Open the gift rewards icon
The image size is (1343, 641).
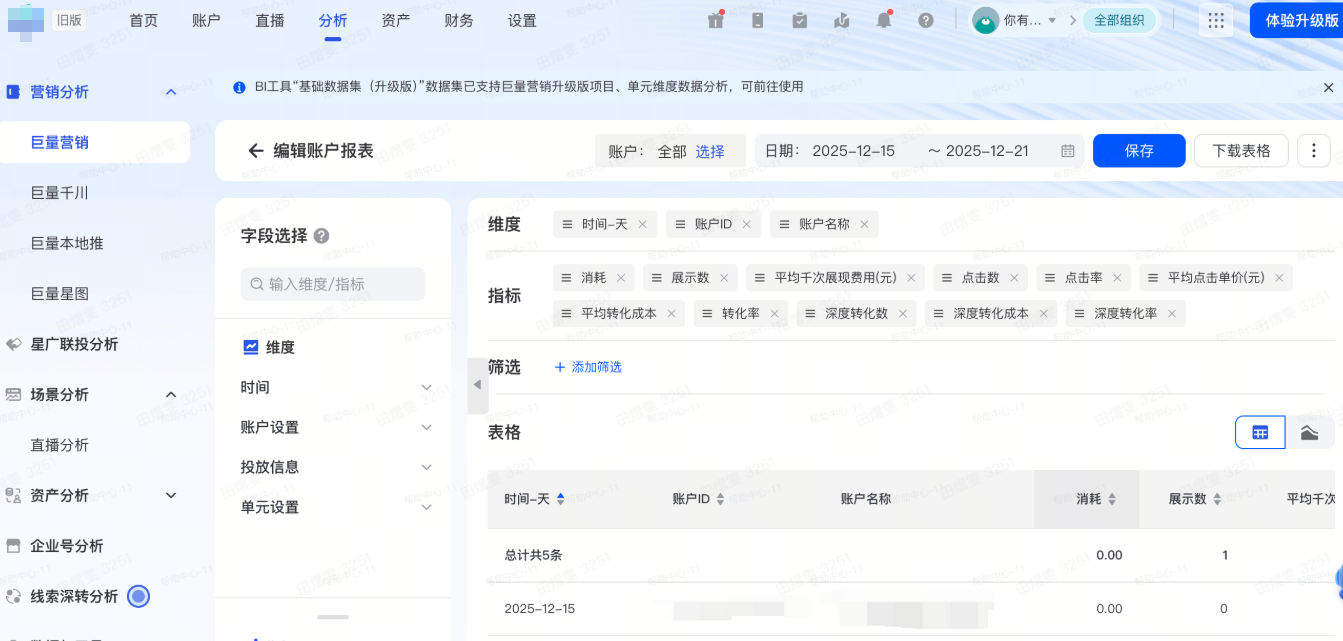click(x=715, y=20)
